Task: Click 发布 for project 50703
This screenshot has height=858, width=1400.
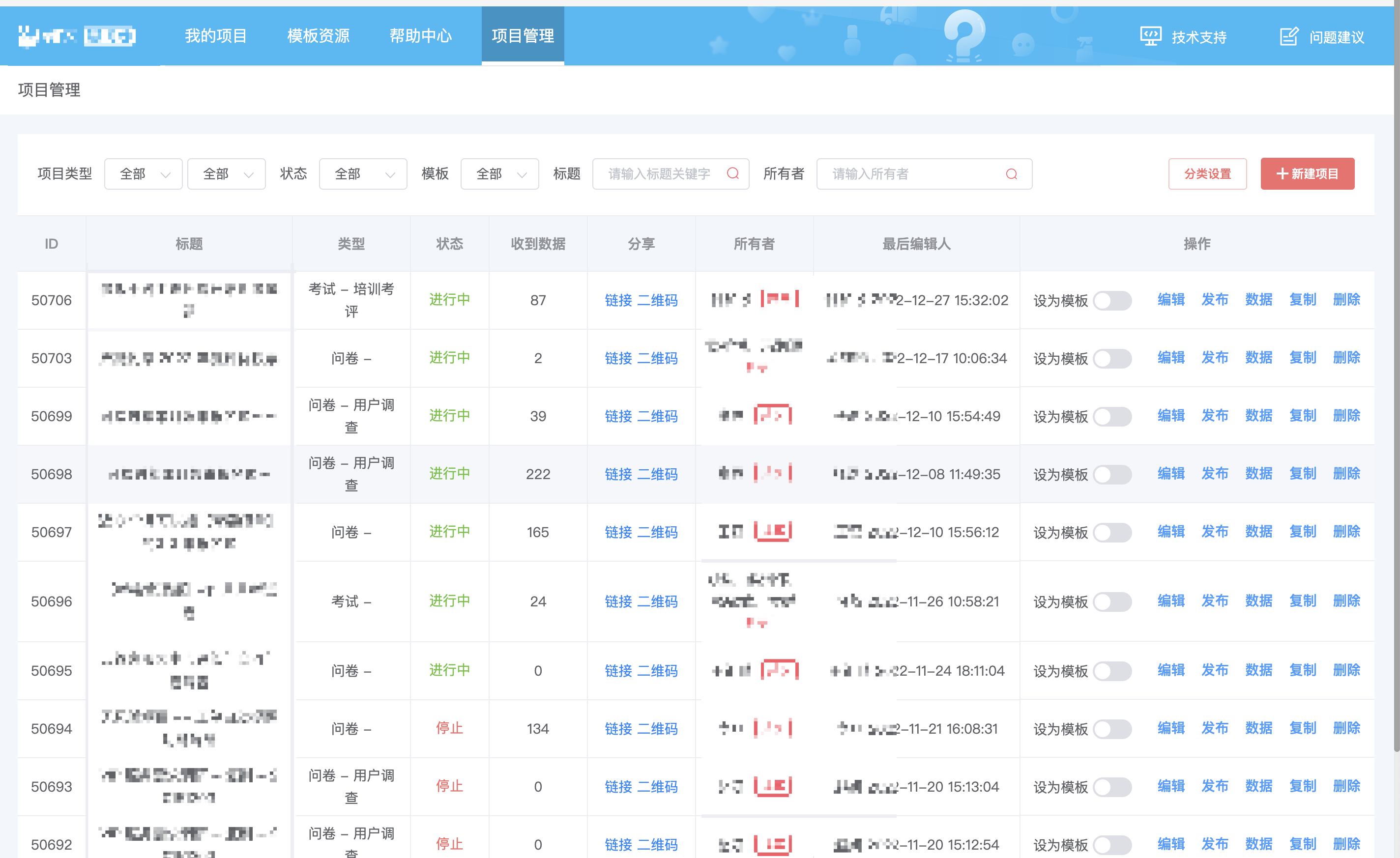Action: pyautogui.click(x=1215, y=357)
